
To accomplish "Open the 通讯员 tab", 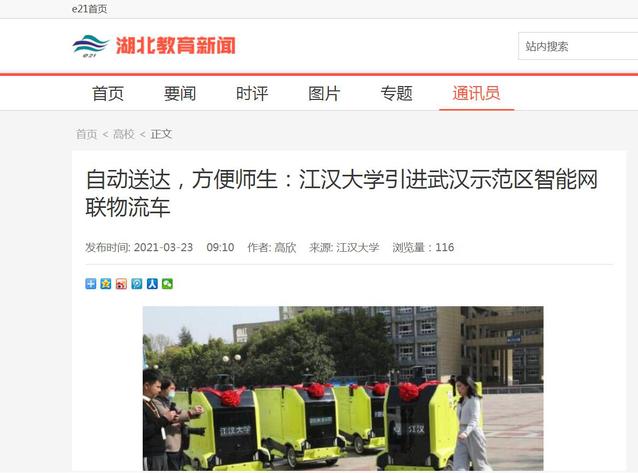I will click(476, 94).
